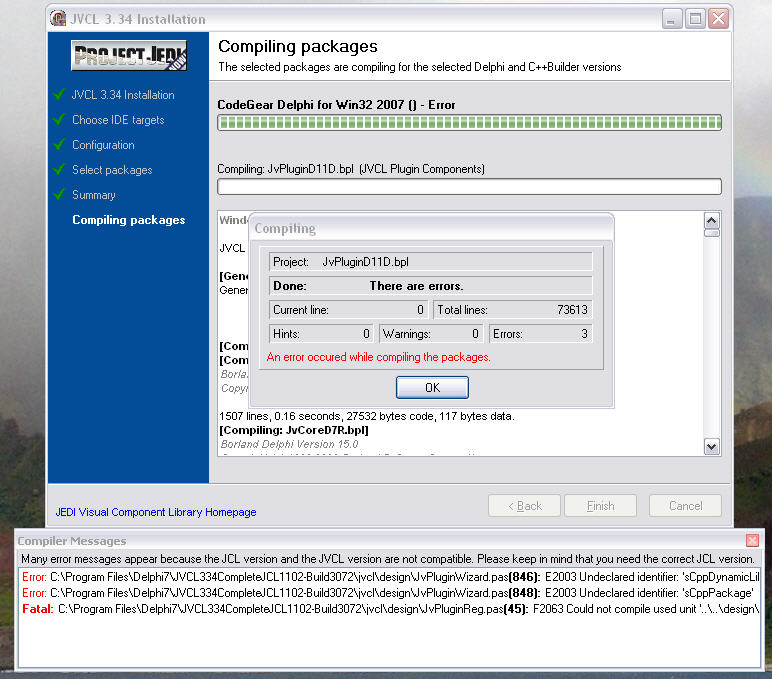Click the log scrollbar down arrow

[712, 447]
